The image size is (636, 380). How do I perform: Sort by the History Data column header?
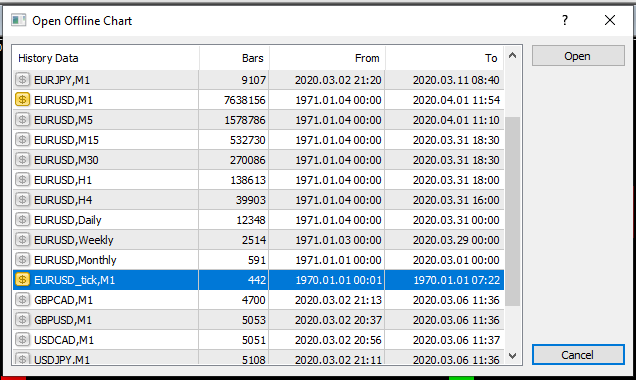[106, 58]
